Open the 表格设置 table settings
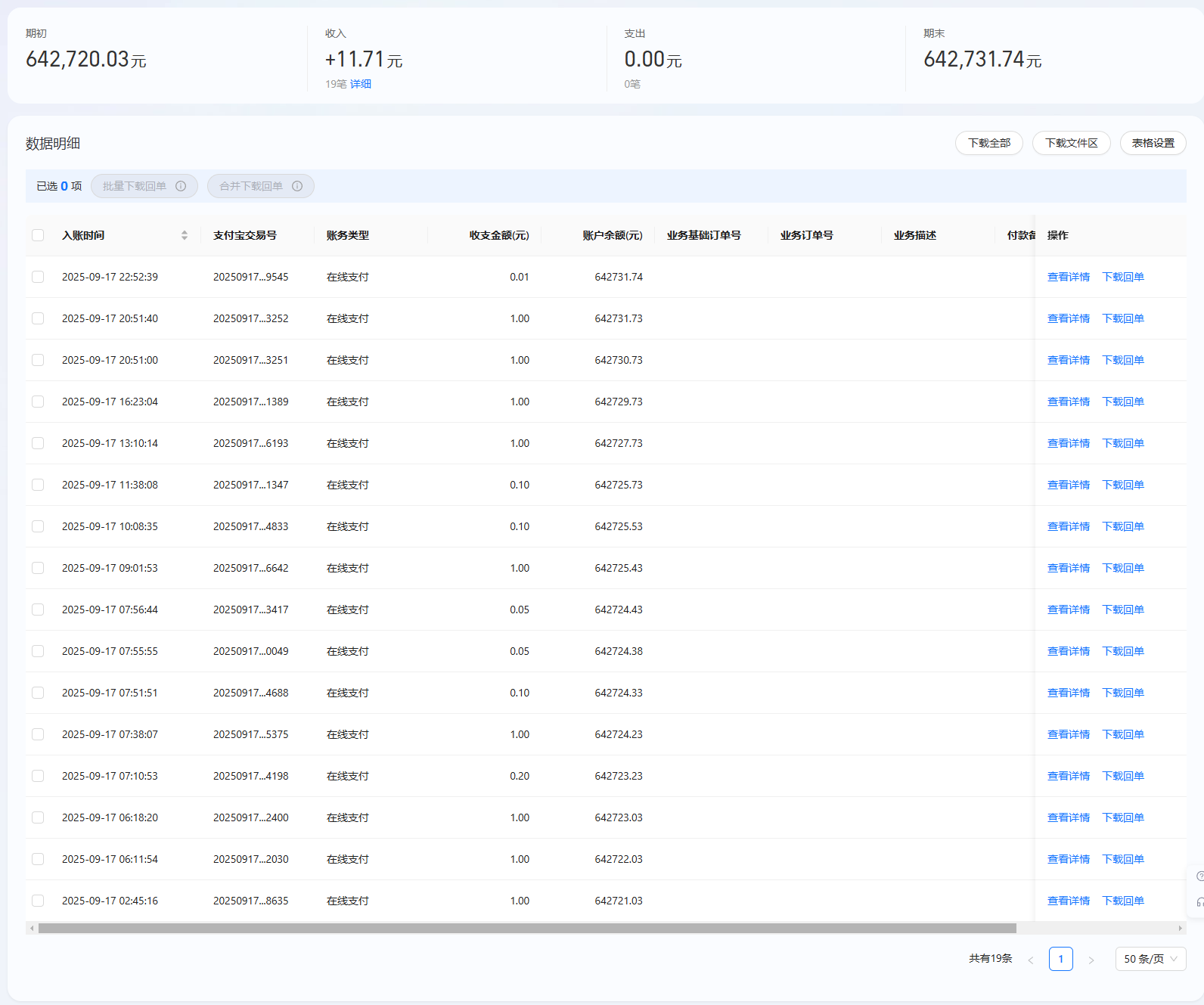 (x=1153, y=143)
